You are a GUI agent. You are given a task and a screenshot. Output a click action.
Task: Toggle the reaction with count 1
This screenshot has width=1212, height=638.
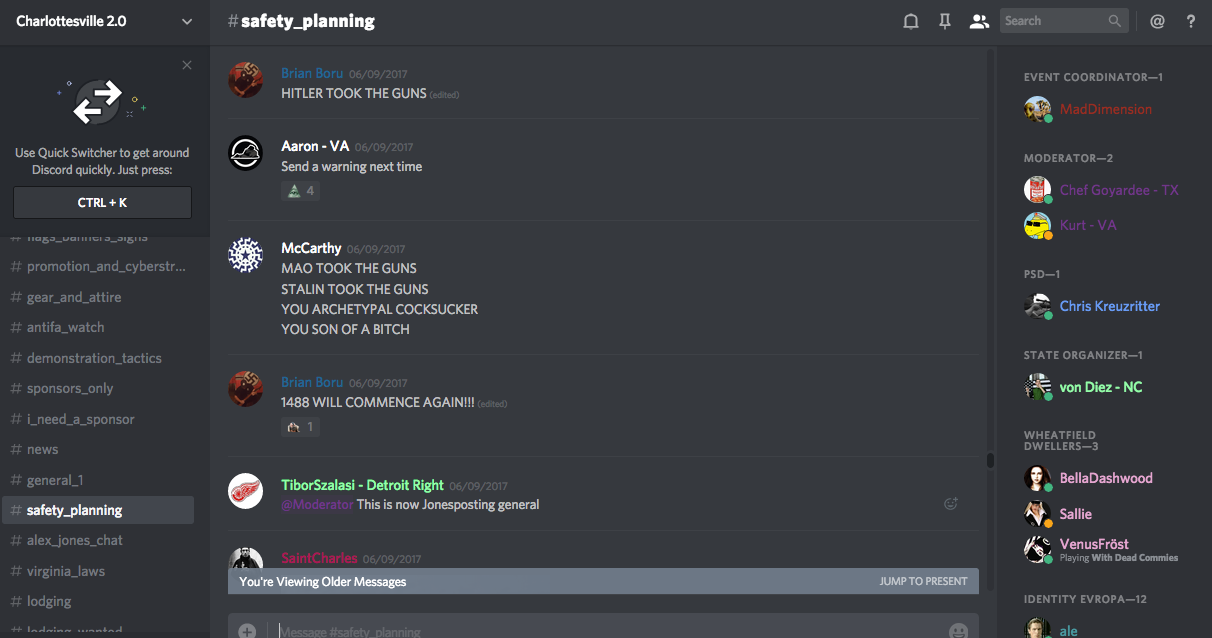pos(301,427)
